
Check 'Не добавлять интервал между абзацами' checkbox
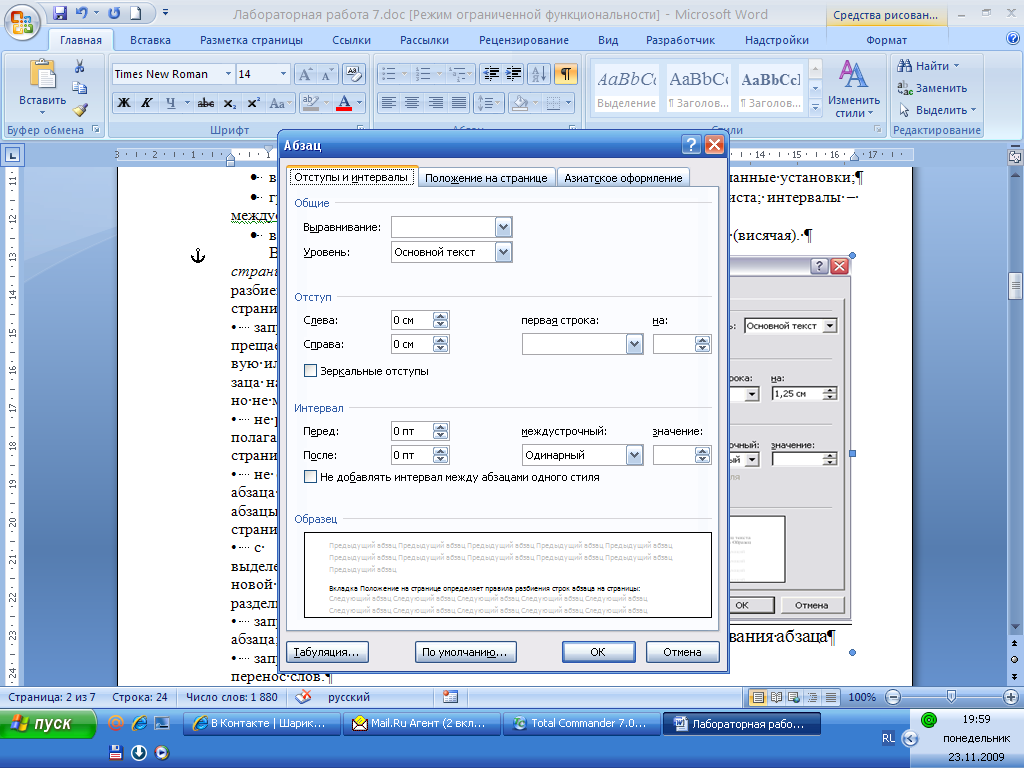pos(311,477)
